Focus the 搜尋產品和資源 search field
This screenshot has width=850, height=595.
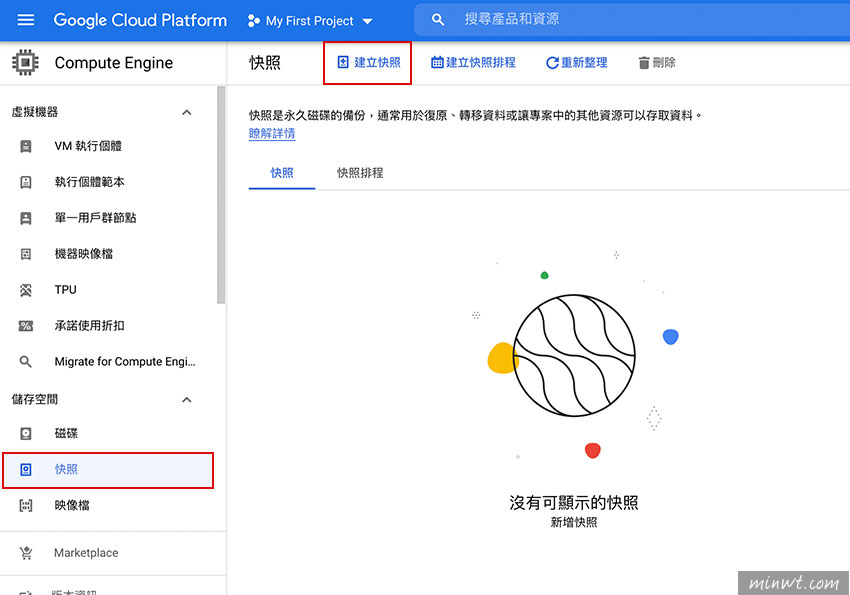click(x=632, y=20)
